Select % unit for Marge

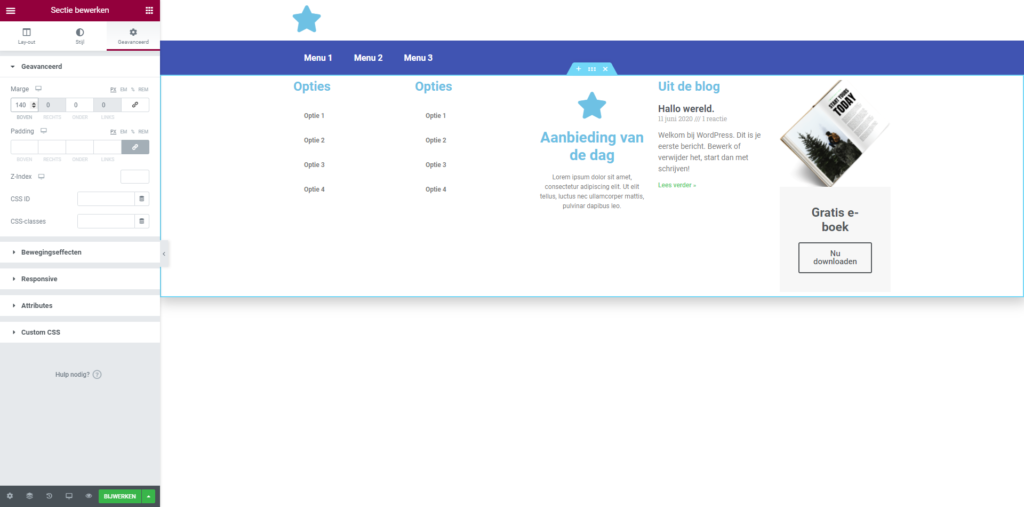133,89
